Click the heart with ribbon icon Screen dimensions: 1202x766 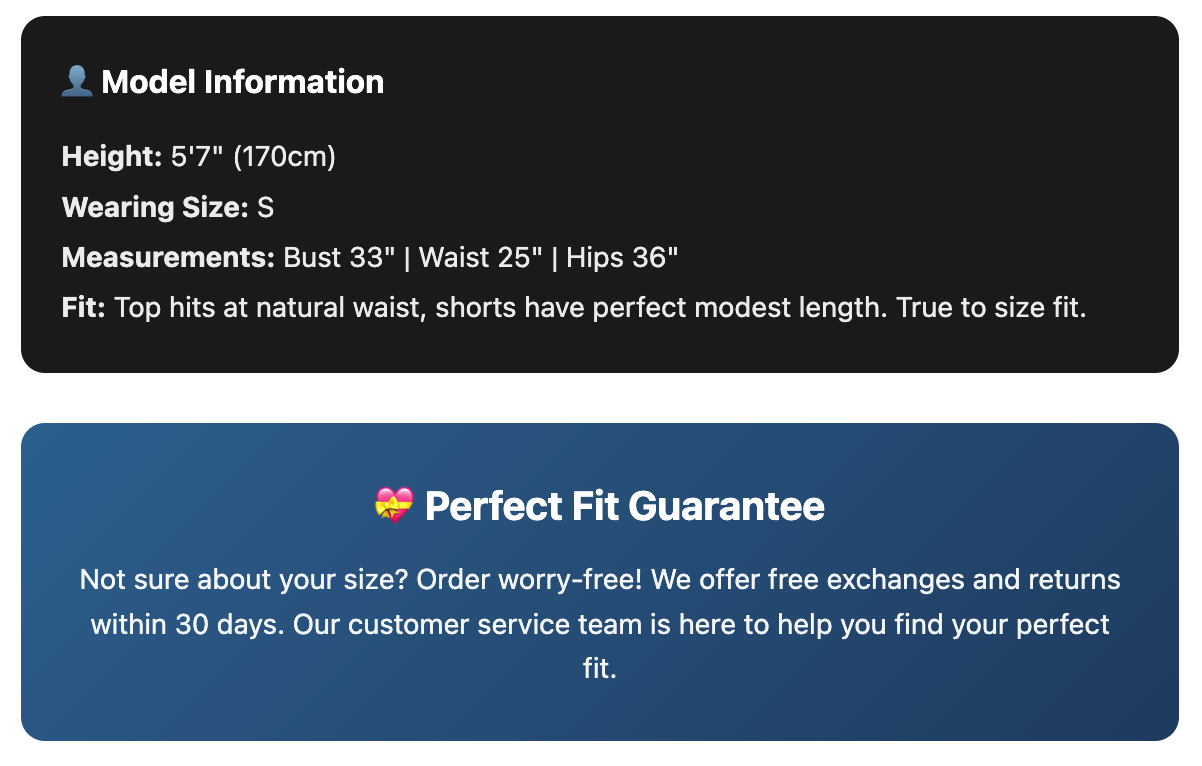pos(393,506)
